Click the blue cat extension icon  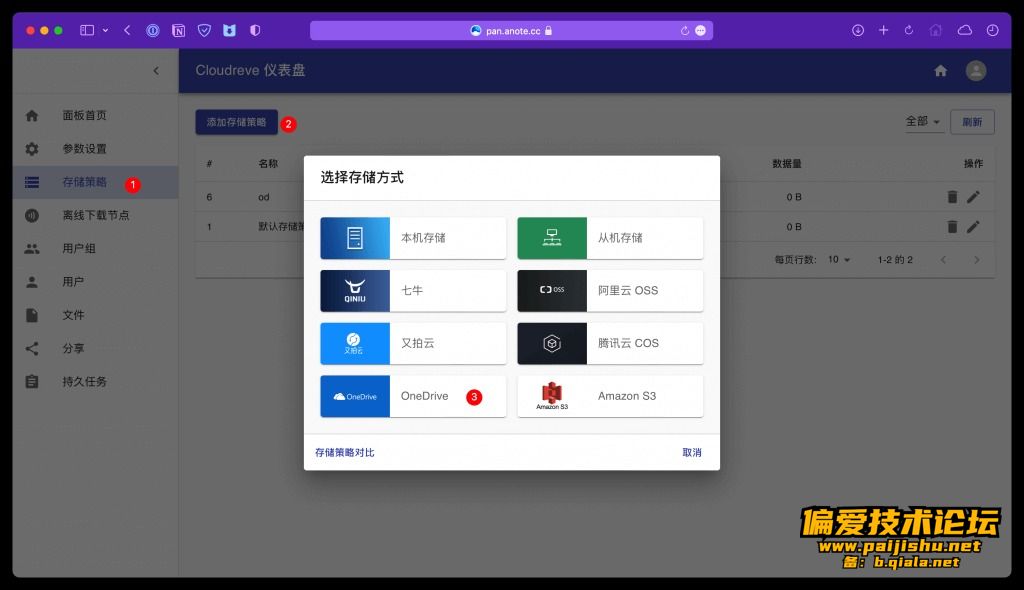pos(229,30)
